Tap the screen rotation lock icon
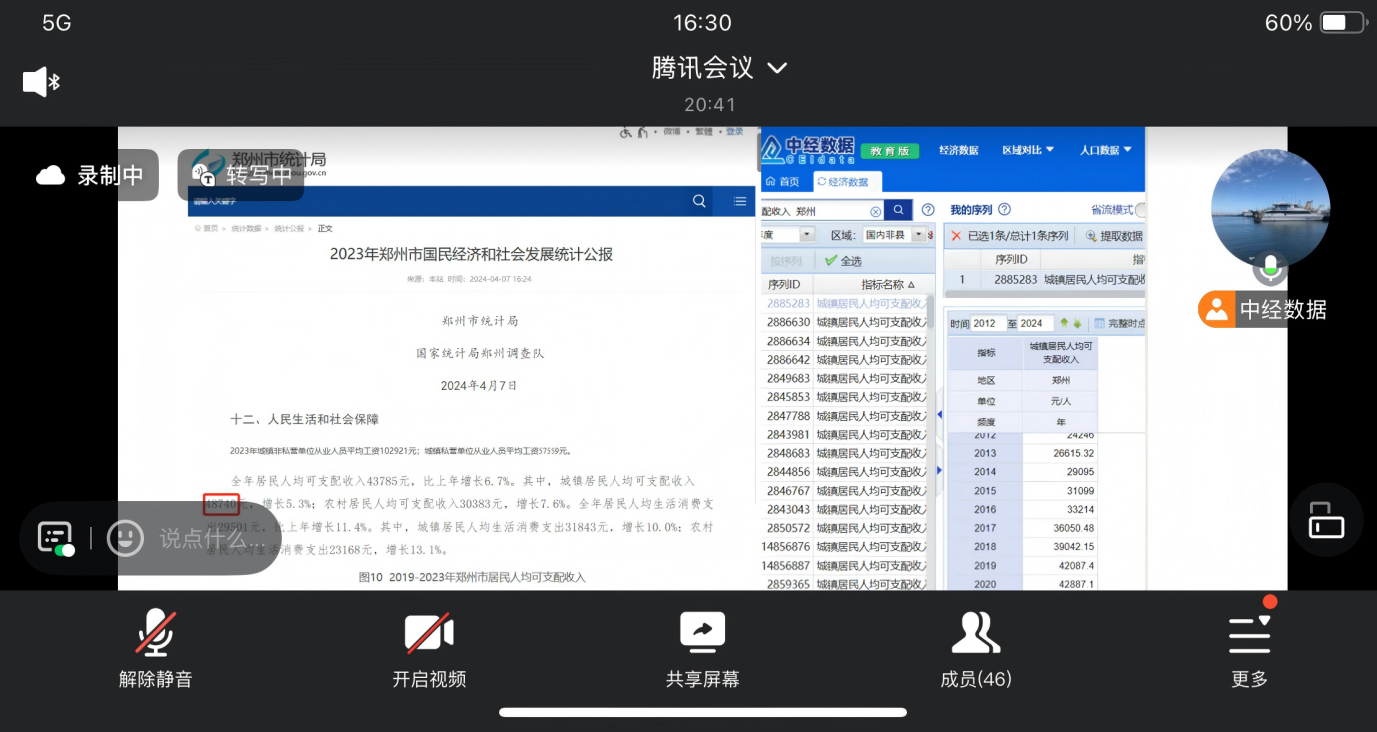The height and width of the screenshot is (732, 1377). click(x=1326, y=520)
